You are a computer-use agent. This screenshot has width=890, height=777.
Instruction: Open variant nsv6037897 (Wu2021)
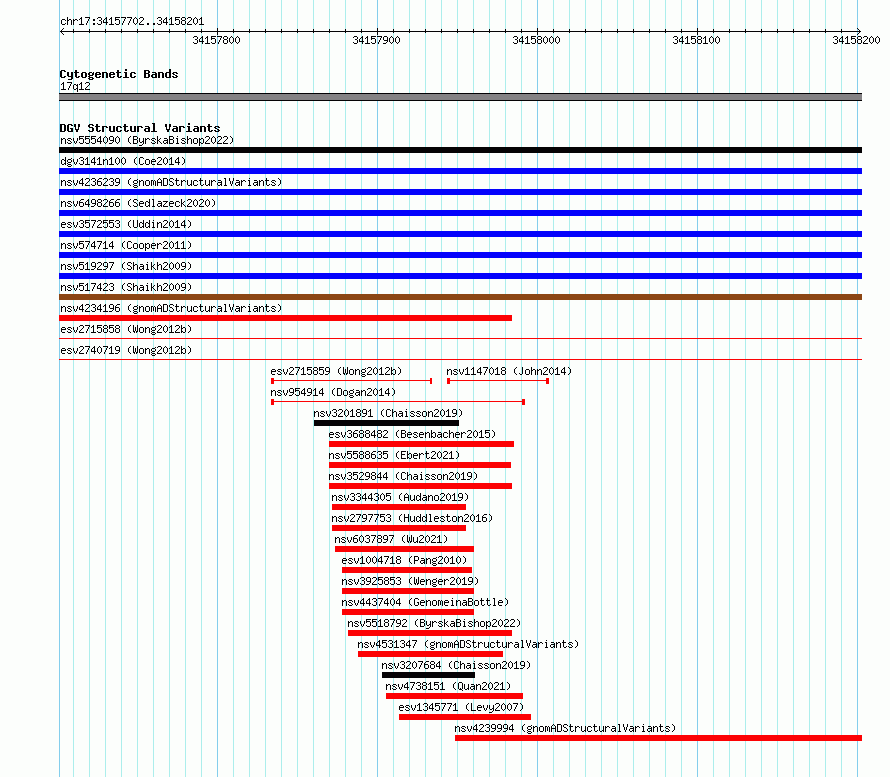(391, 539)
